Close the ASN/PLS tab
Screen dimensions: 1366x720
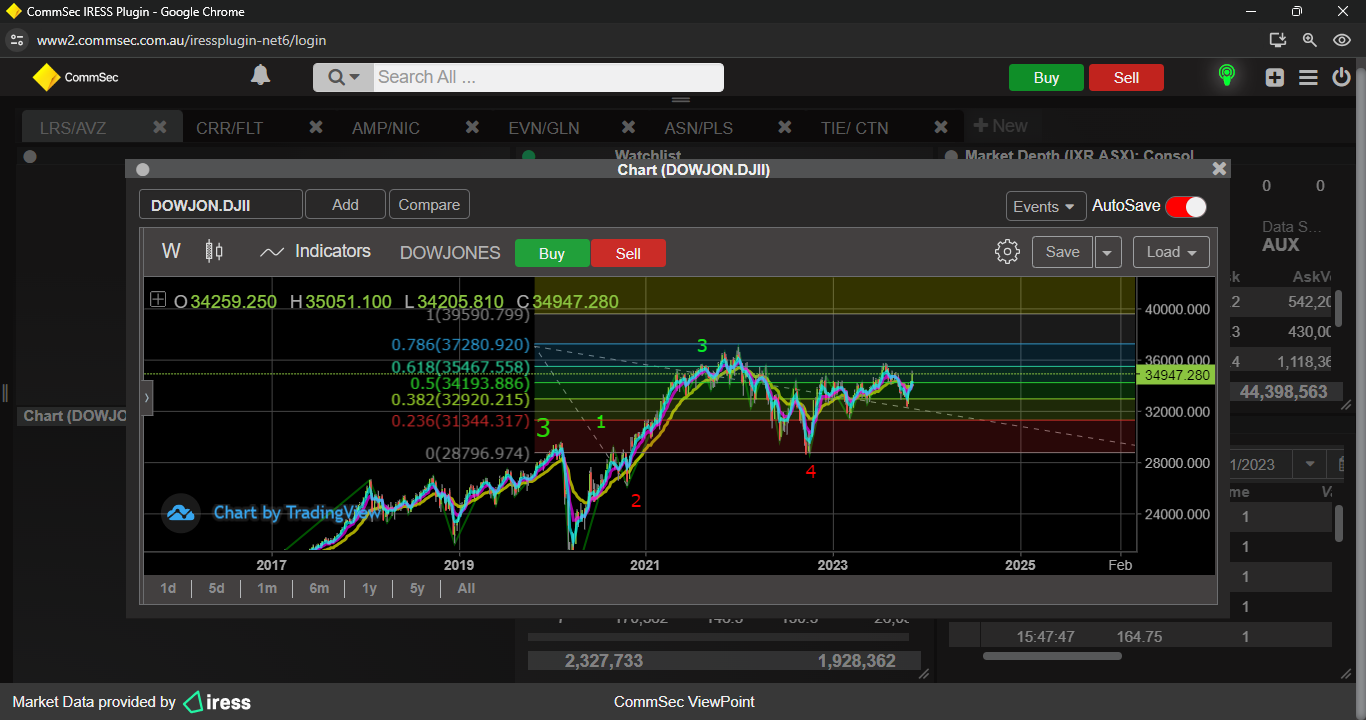[785, 127]
